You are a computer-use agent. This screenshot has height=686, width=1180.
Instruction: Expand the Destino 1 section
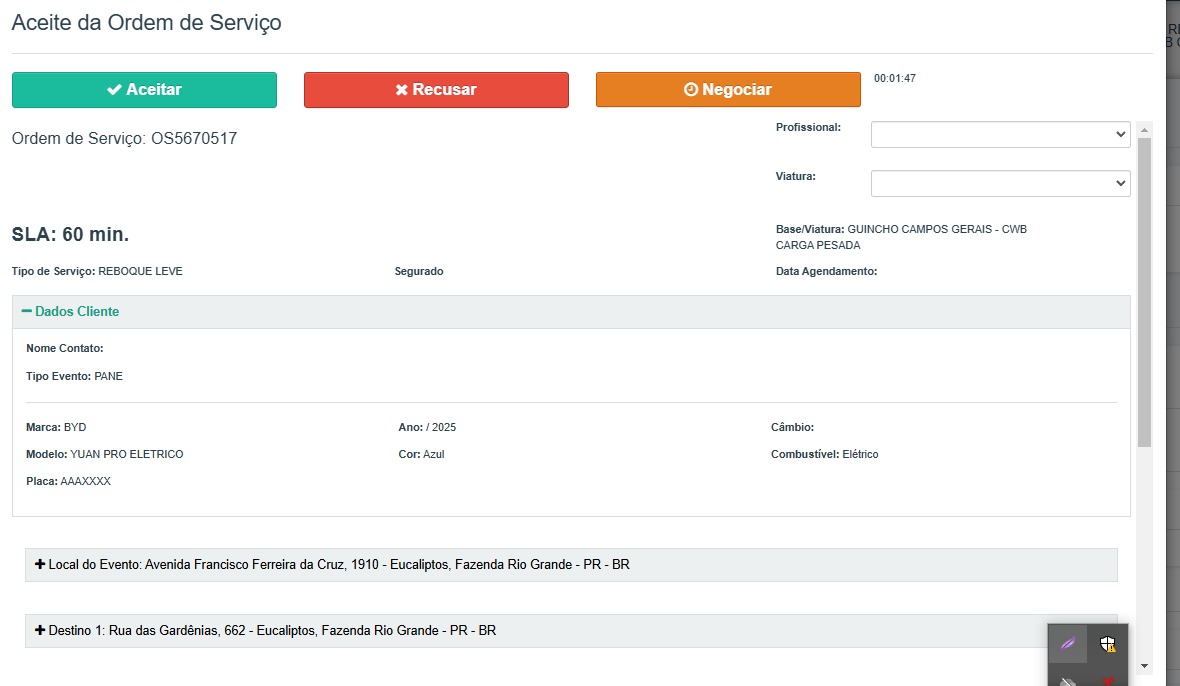coord(272,631)
